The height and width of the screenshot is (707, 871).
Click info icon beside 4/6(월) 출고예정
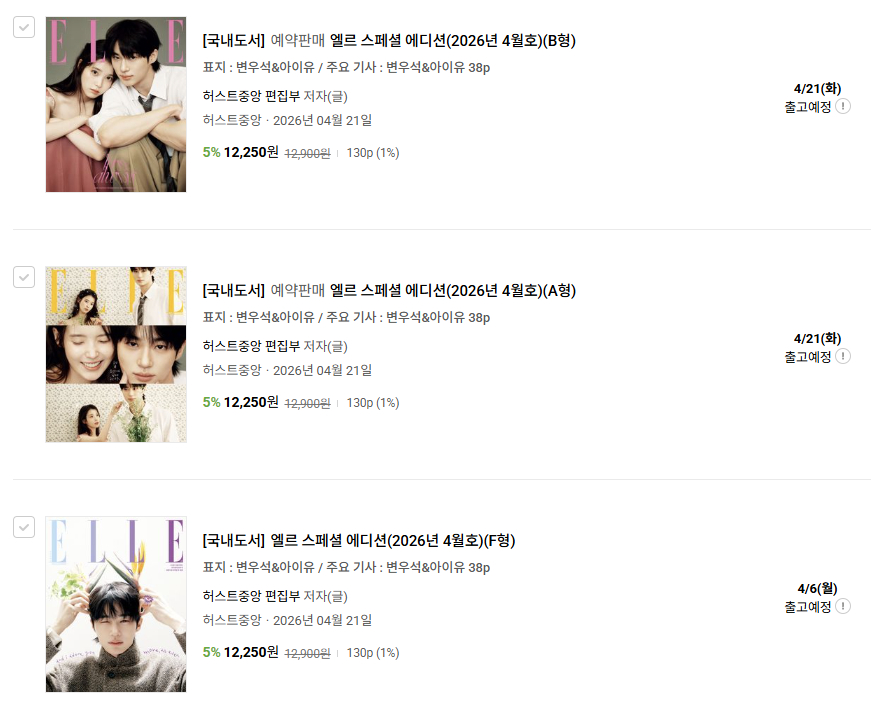point(843,606)
